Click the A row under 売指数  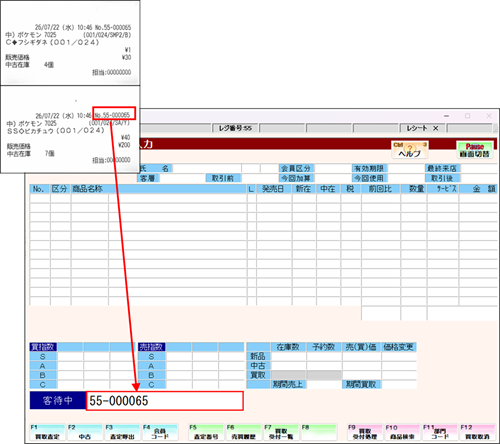pos(152,366)
